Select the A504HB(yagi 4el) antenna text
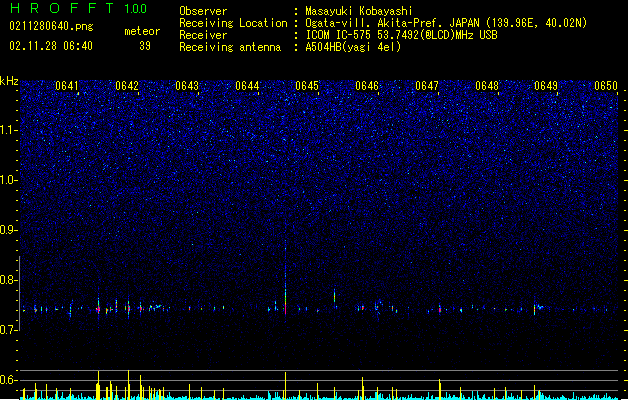 pos(353,47)
